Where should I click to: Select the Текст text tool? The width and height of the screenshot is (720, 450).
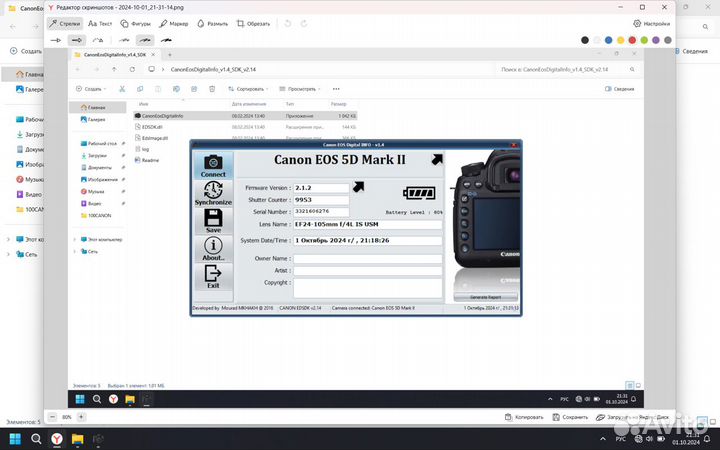pos(100,23)
